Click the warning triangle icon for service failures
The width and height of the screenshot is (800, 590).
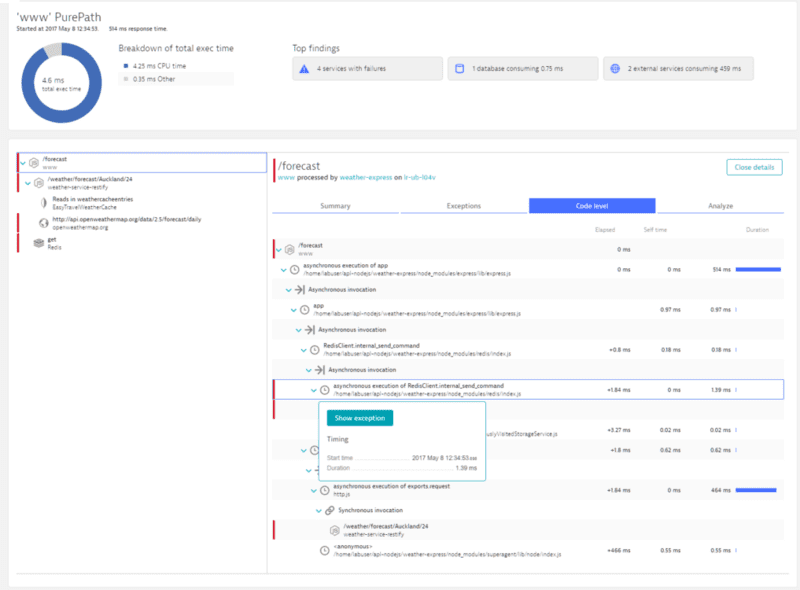click(x=304, y=69)
